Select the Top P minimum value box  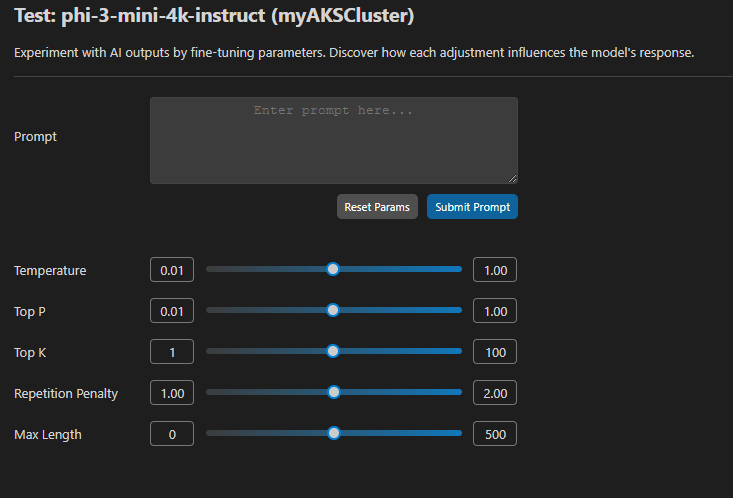pos(172,310)
